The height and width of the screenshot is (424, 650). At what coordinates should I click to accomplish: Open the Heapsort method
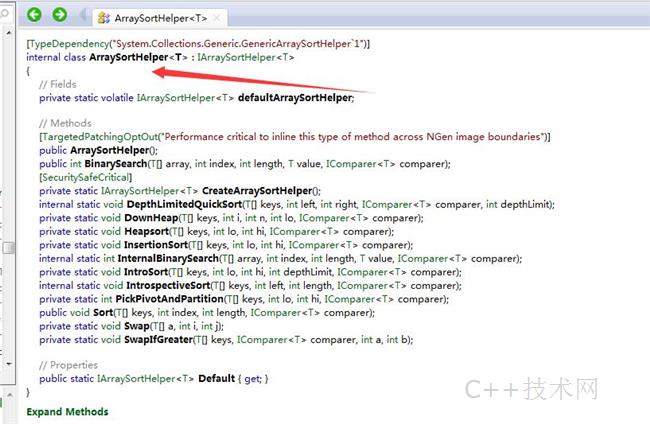coord(146,231)
